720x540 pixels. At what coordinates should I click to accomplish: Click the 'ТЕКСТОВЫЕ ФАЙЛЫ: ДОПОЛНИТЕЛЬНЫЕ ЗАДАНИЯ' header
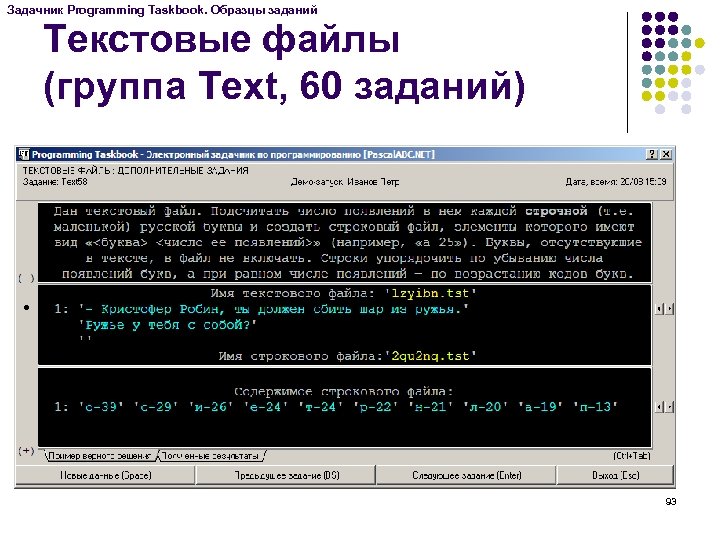tap(135, 171)
